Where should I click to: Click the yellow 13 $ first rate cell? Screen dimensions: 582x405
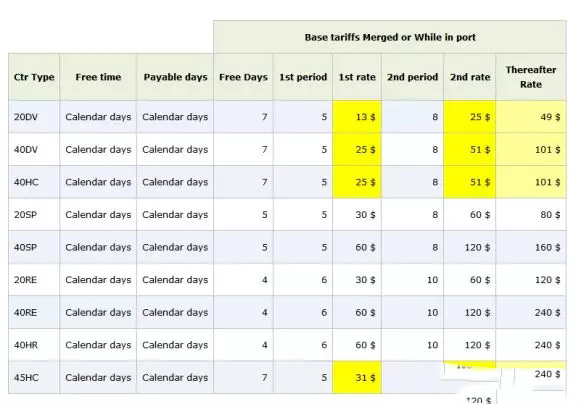tap(357, 117)
